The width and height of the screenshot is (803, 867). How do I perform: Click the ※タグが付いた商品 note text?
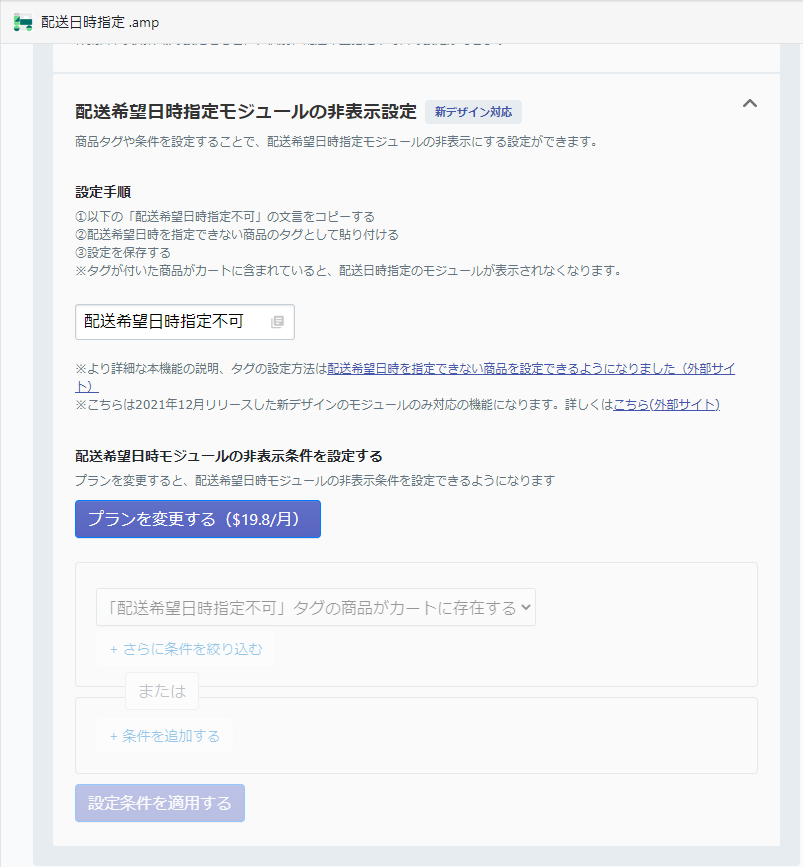(x=350, y=271)
